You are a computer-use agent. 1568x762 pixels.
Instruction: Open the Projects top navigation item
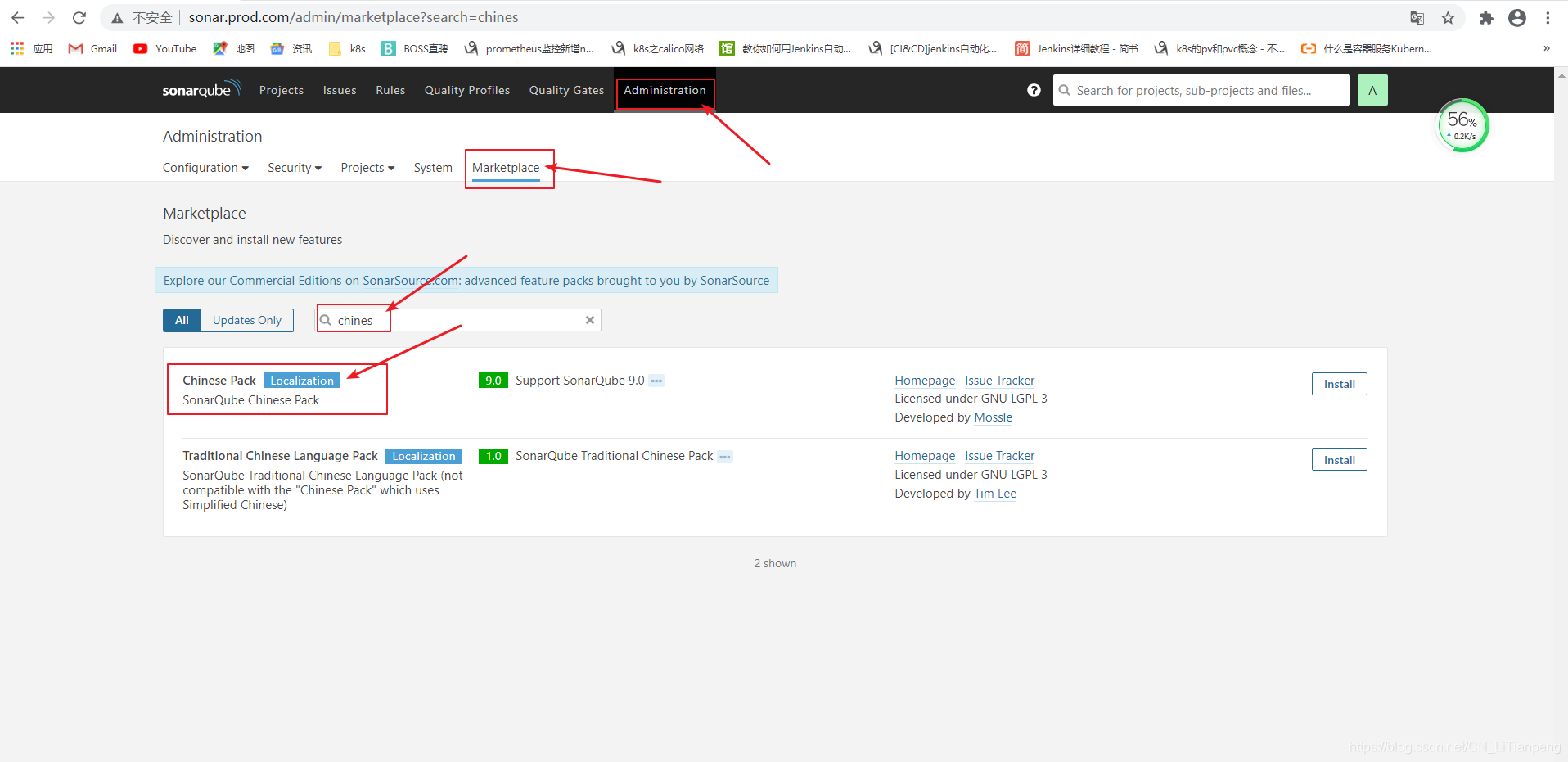pyautogui.click(x=282, y=90)
